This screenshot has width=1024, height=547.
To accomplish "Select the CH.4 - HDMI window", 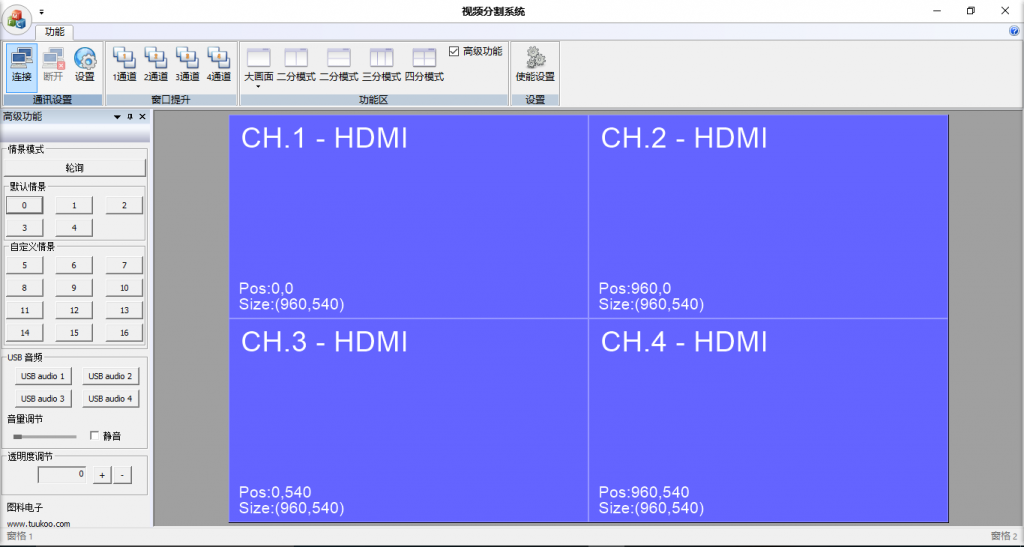I will [768, 420].
